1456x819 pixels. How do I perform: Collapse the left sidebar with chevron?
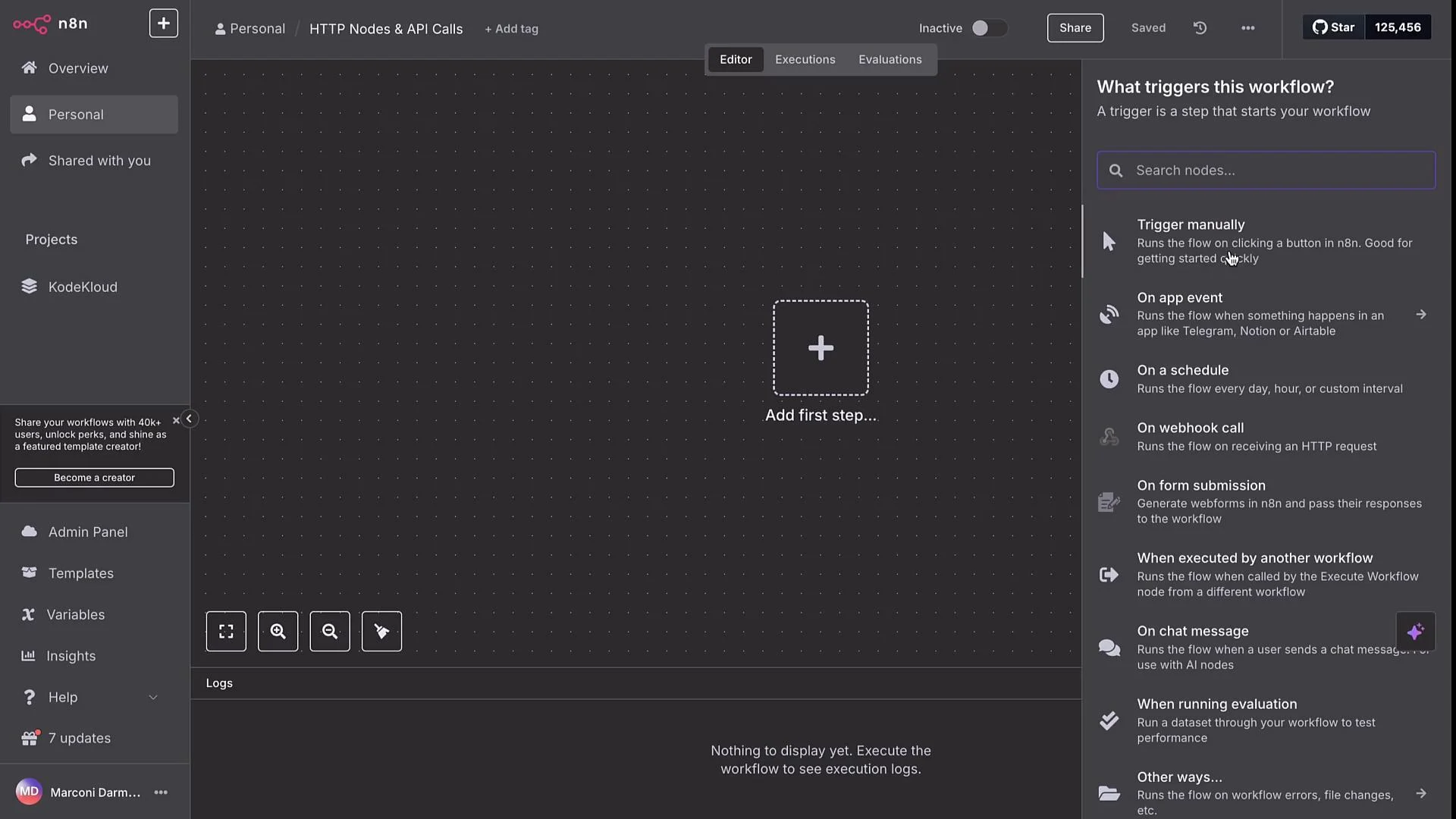click(189, 419)
